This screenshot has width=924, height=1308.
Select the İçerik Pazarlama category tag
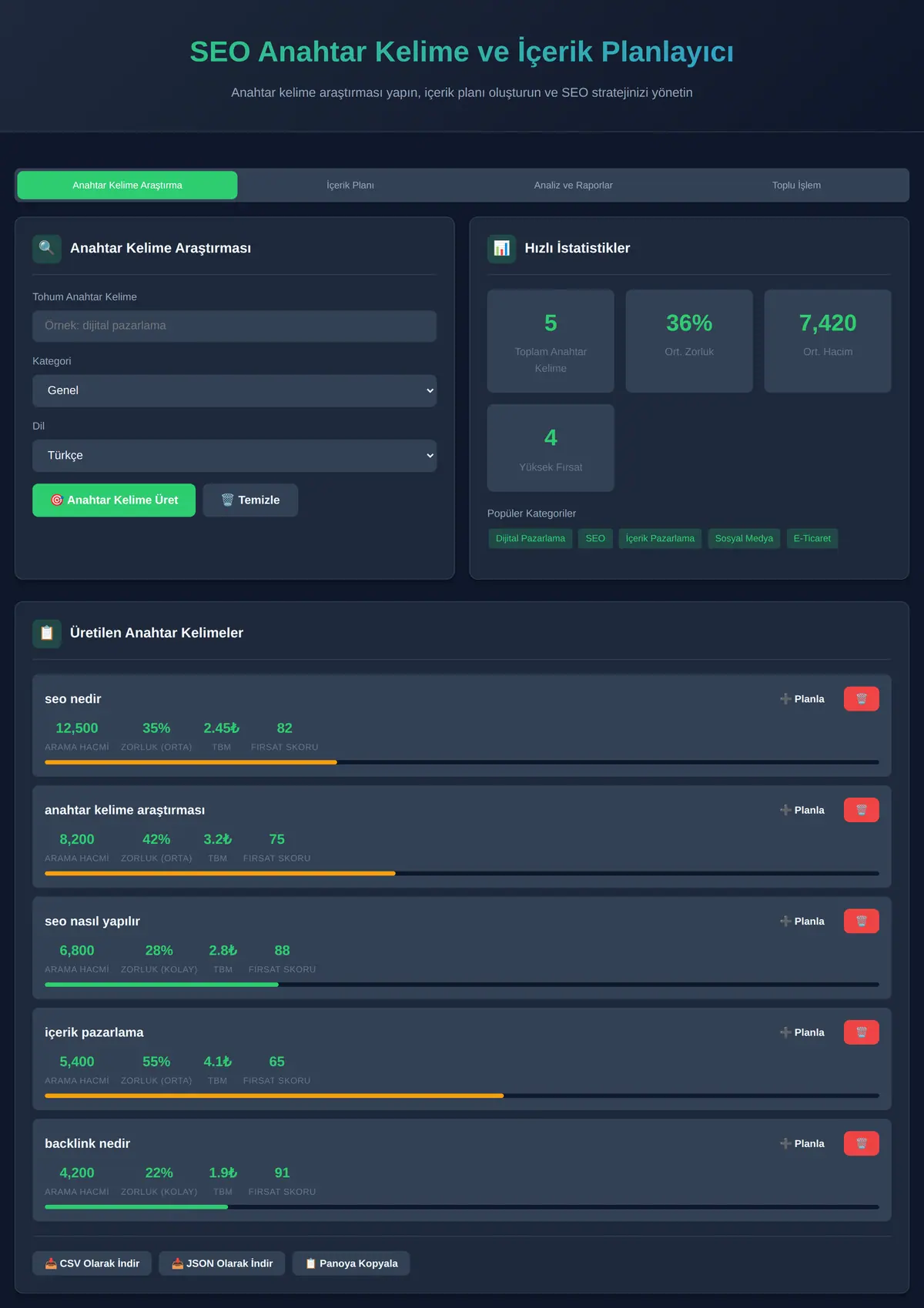(x=660, y=538)
